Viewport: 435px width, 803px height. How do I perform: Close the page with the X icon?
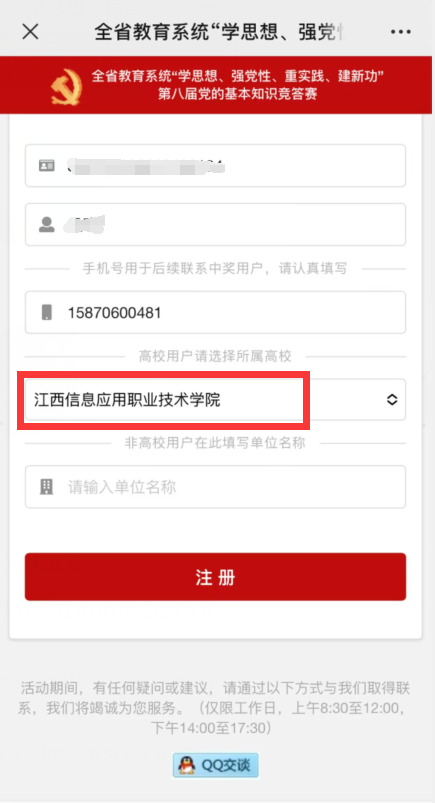click(x=30, y=32)
